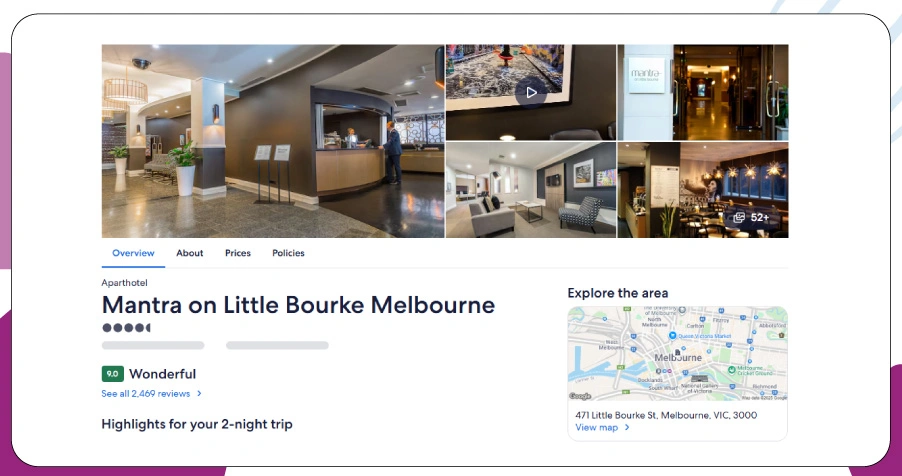Click chevron next to reviews link

(x=199, y=394)
